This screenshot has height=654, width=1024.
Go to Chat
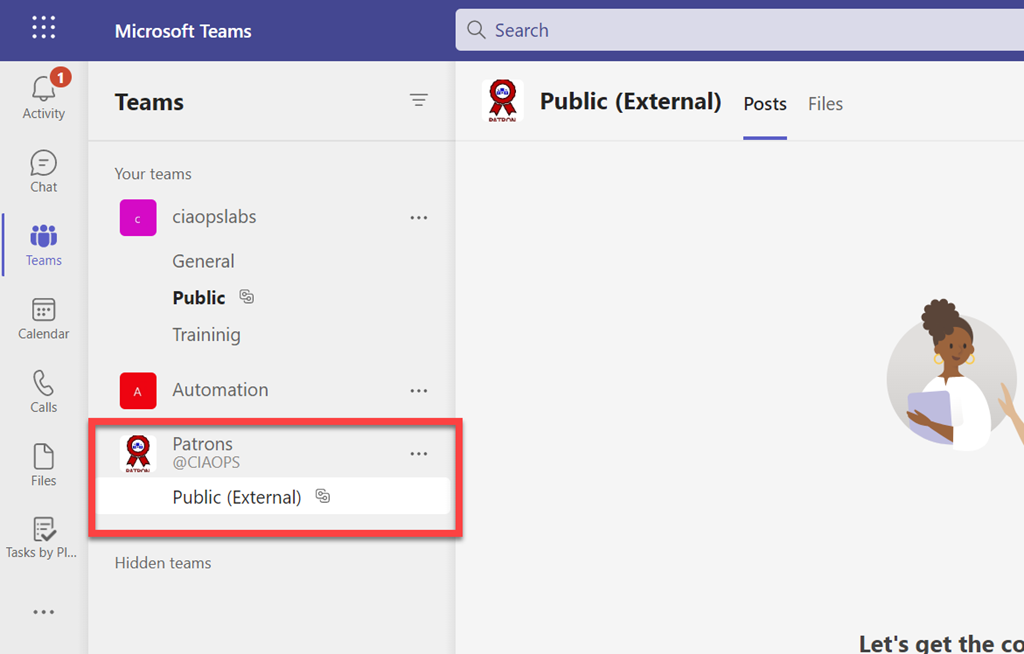(x=43, y=171)
